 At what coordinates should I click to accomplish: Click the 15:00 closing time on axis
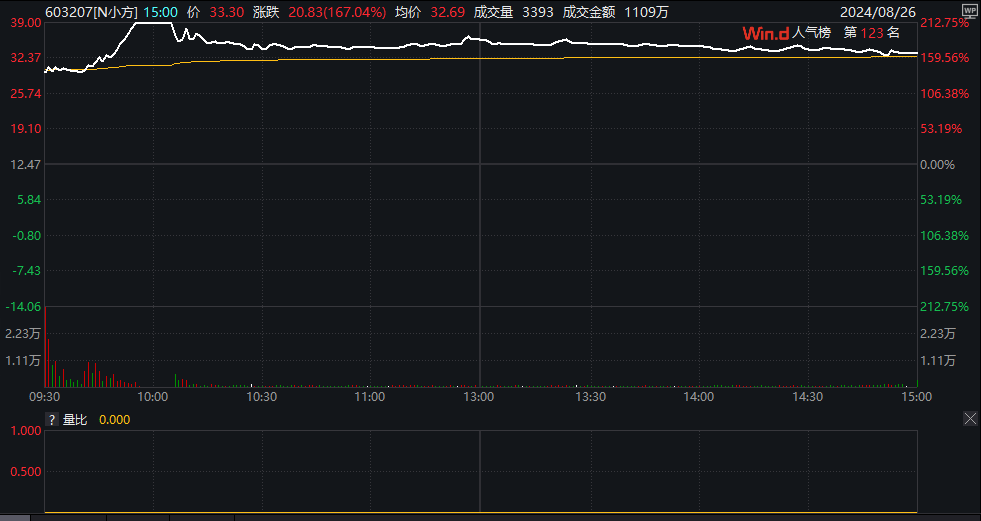(x=916, y=397)
